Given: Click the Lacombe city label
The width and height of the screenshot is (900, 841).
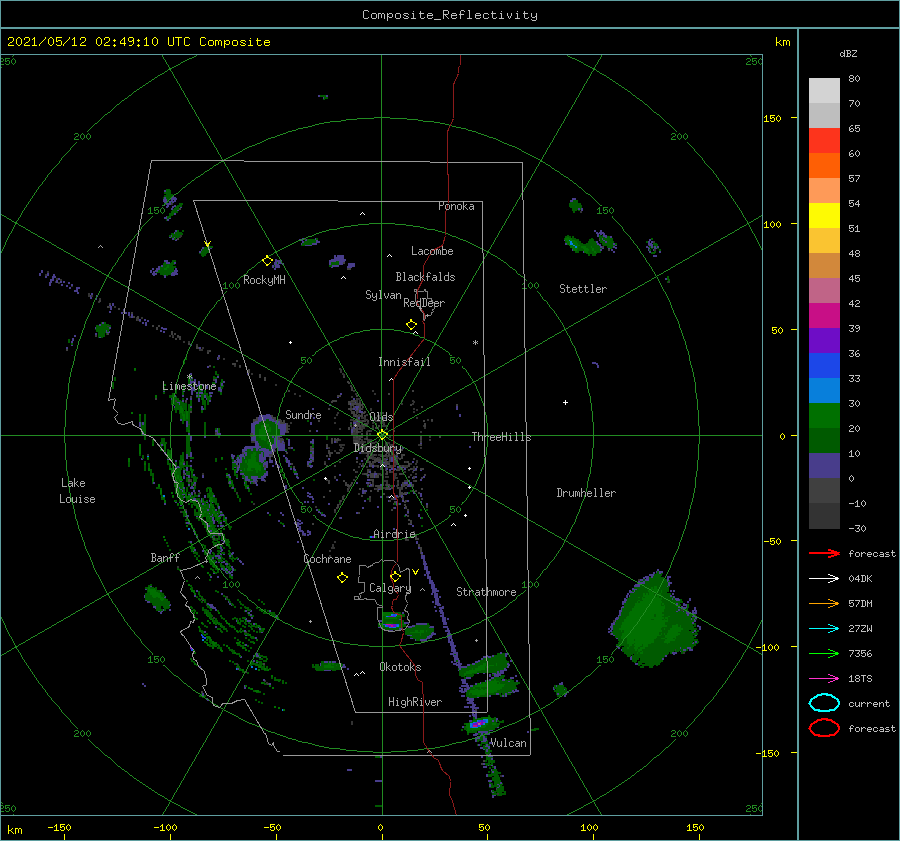Looking at the screenshot, I should [x=432, y=251].
